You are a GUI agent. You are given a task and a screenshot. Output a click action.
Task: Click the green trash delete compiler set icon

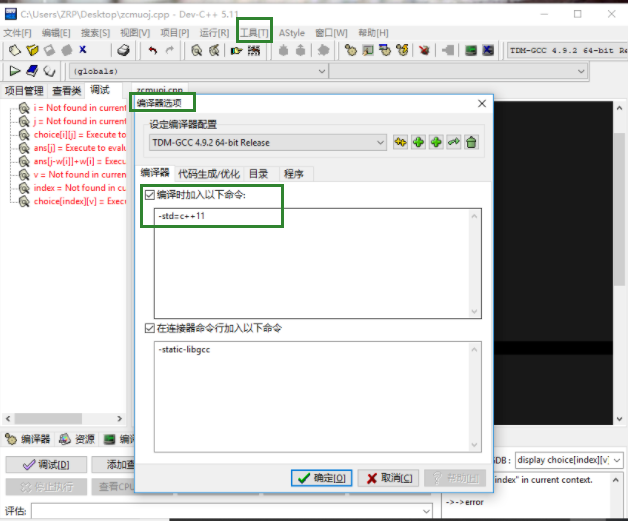471,142
